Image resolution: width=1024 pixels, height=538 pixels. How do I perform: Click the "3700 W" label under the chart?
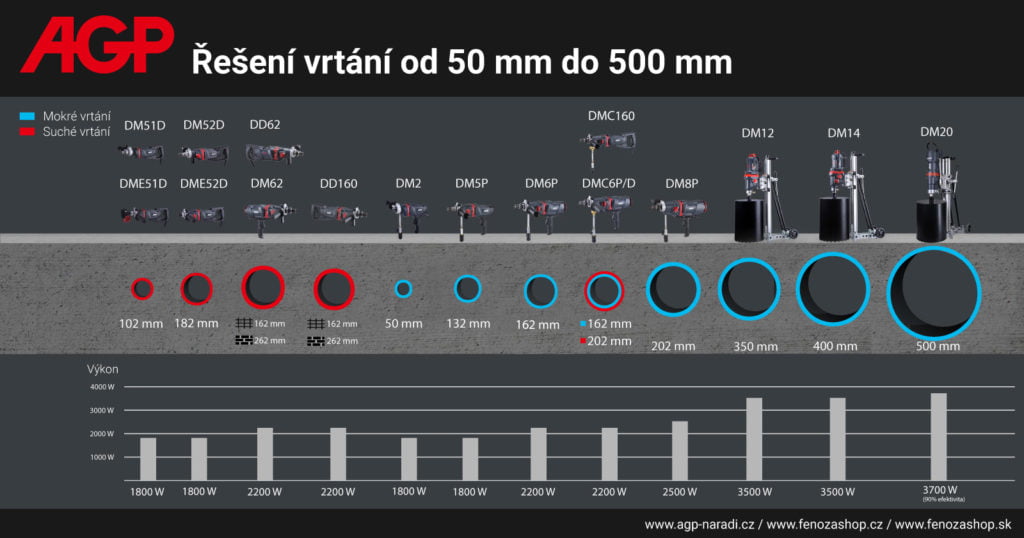pyautogui.click(x=940, y=490)
